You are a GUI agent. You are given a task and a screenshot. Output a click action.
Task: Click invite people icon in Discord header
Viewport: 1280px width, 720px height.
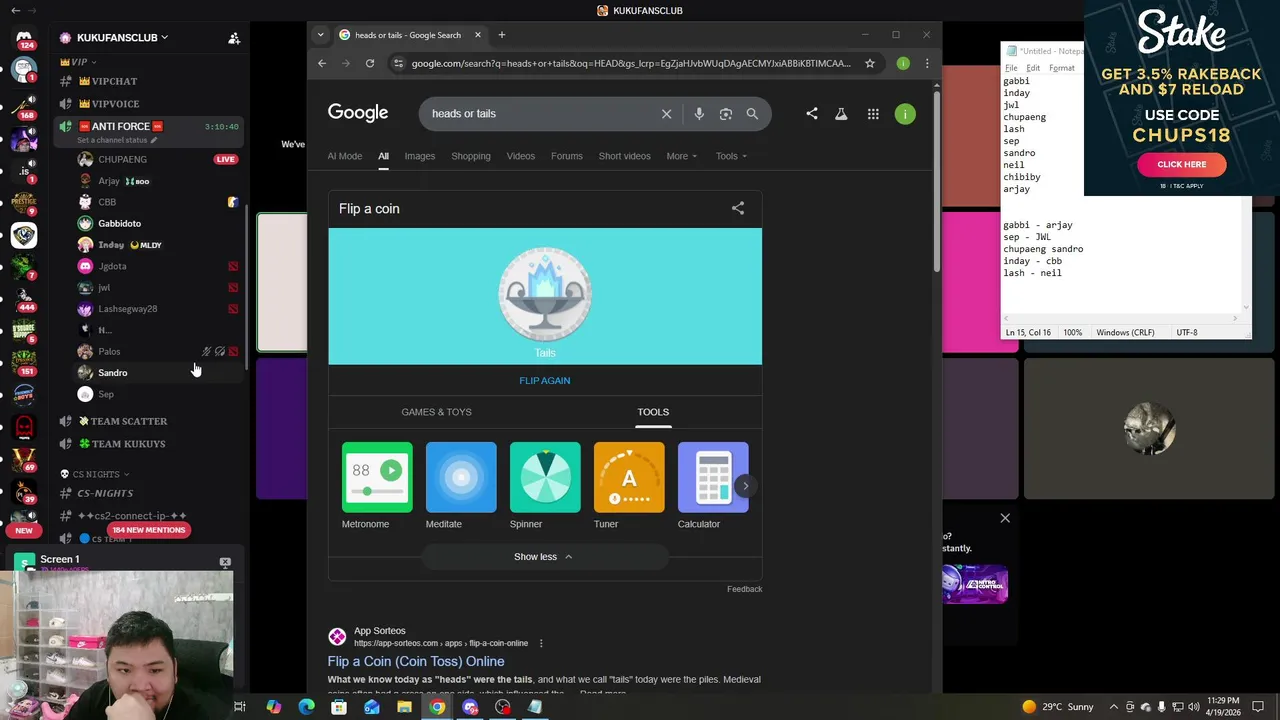[234, 38]
